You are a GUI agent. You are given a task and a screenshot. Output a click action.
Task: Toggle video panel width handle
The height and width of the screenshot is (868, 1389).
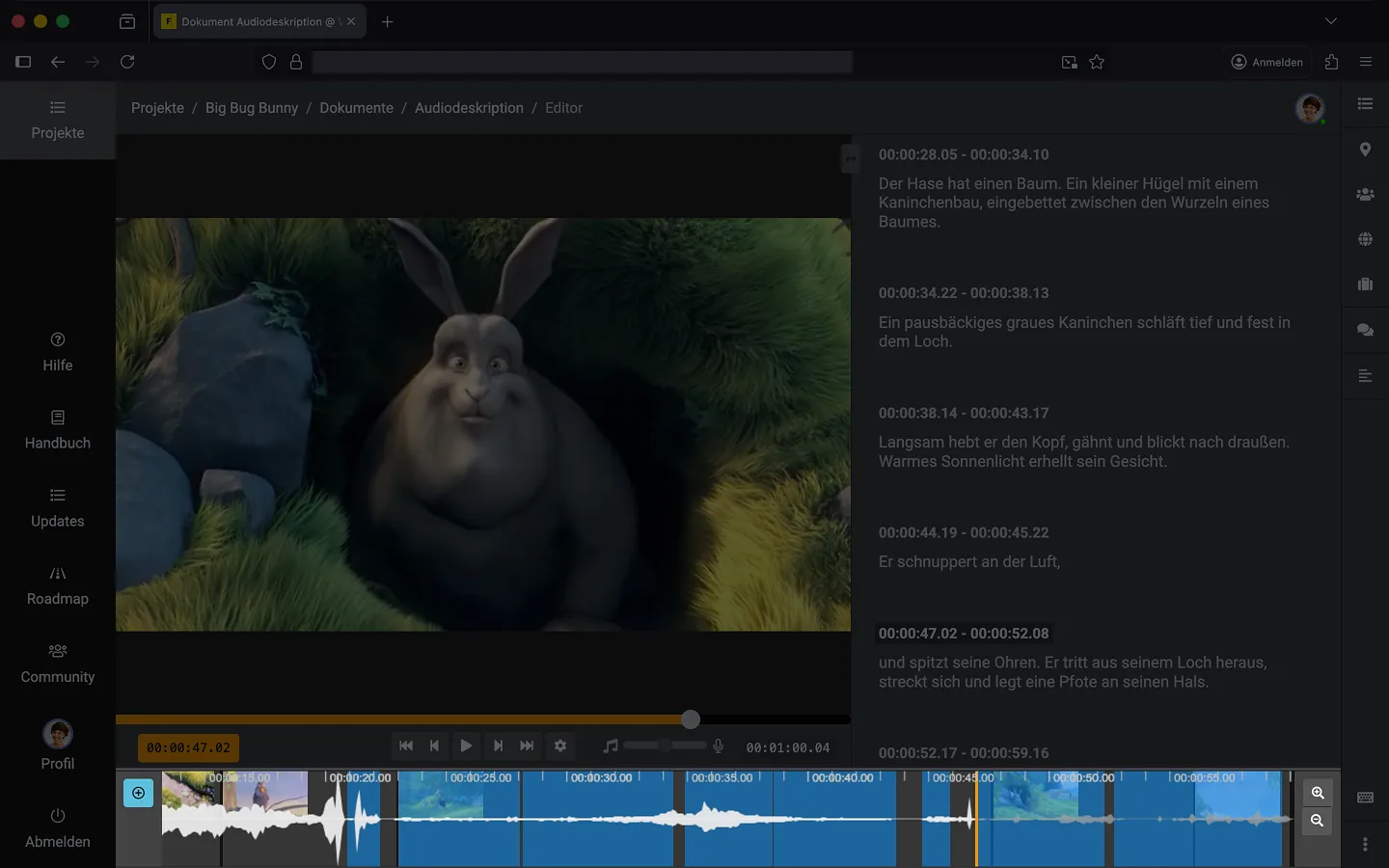click(850, 159)
